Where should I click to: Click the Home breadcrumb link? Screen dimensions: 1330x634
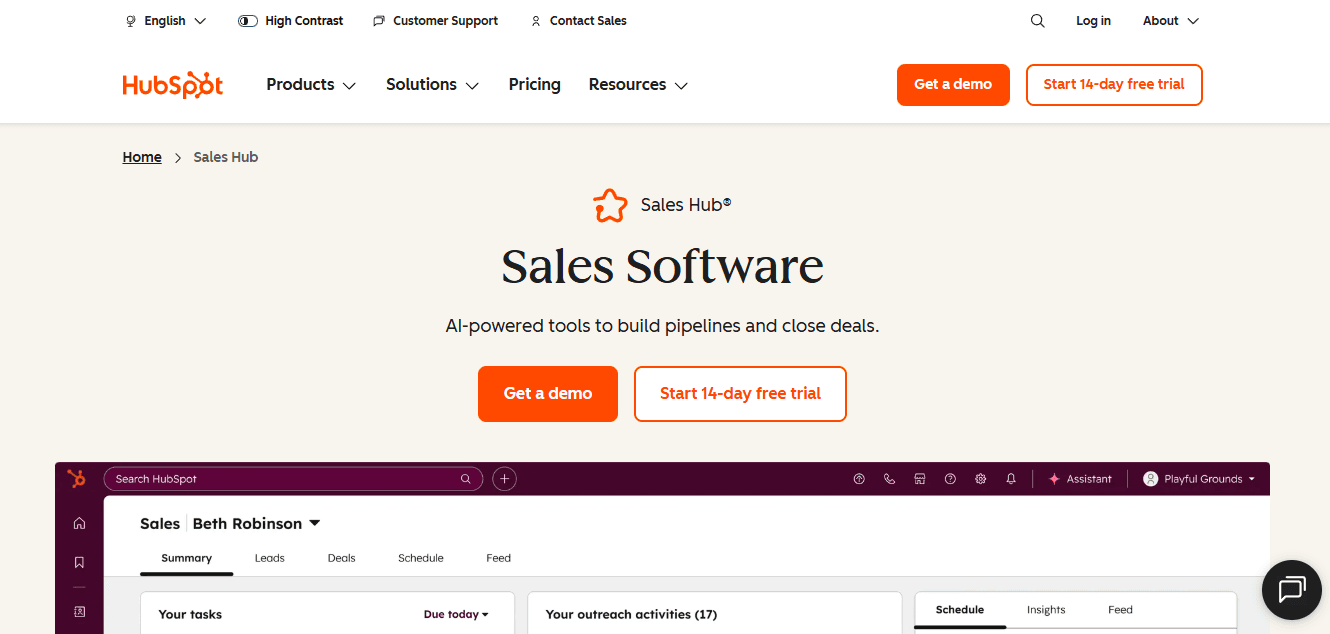141,156
